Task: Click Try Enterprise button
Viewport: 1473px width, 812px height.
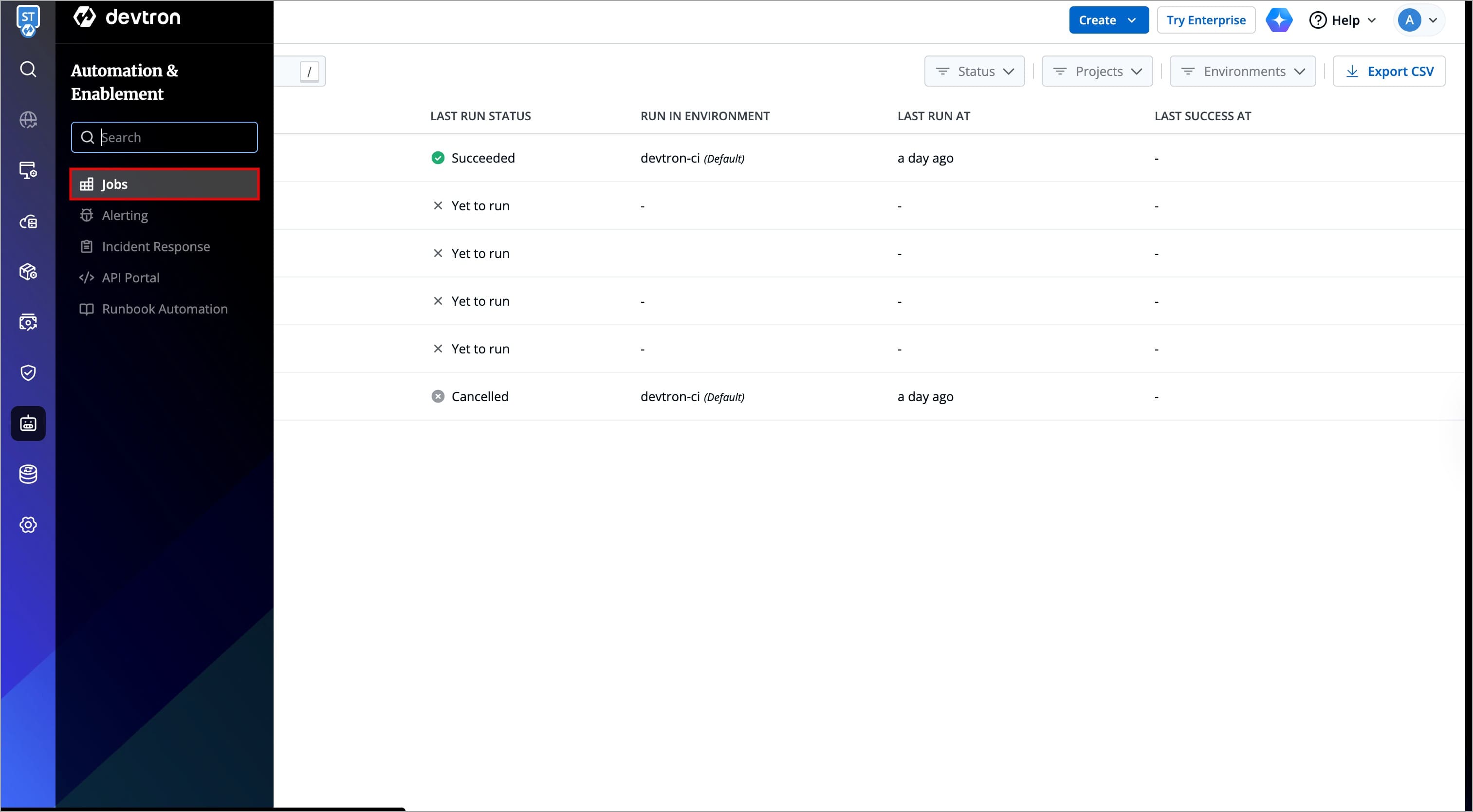Action: (x=1205, y=20)
